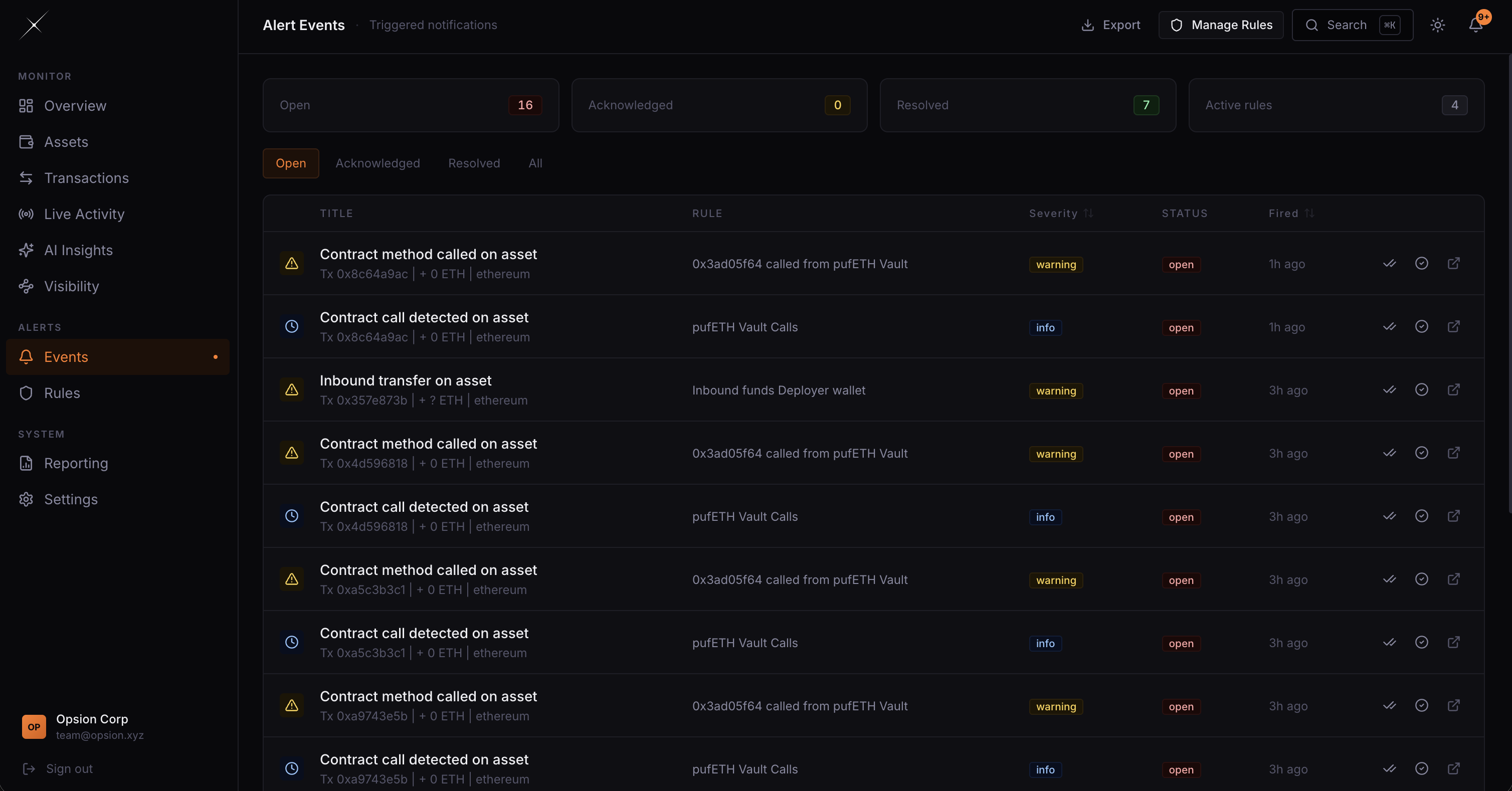The height and width of the screenshot is (791, 1512).
Task: Click the Export download icon
Action: (1089, 25)
